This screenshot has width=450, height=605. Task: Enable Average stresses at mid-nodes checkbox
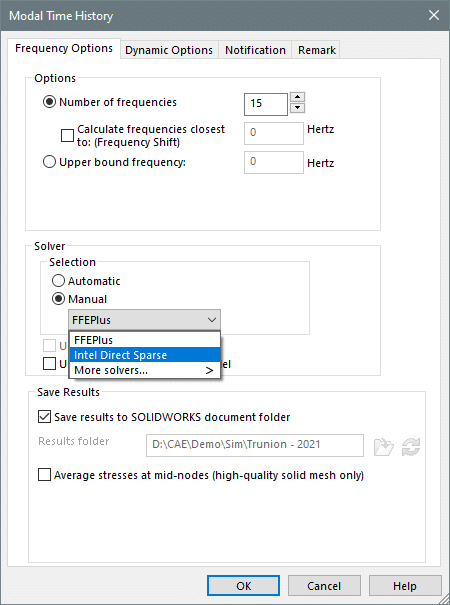point(44,475)
